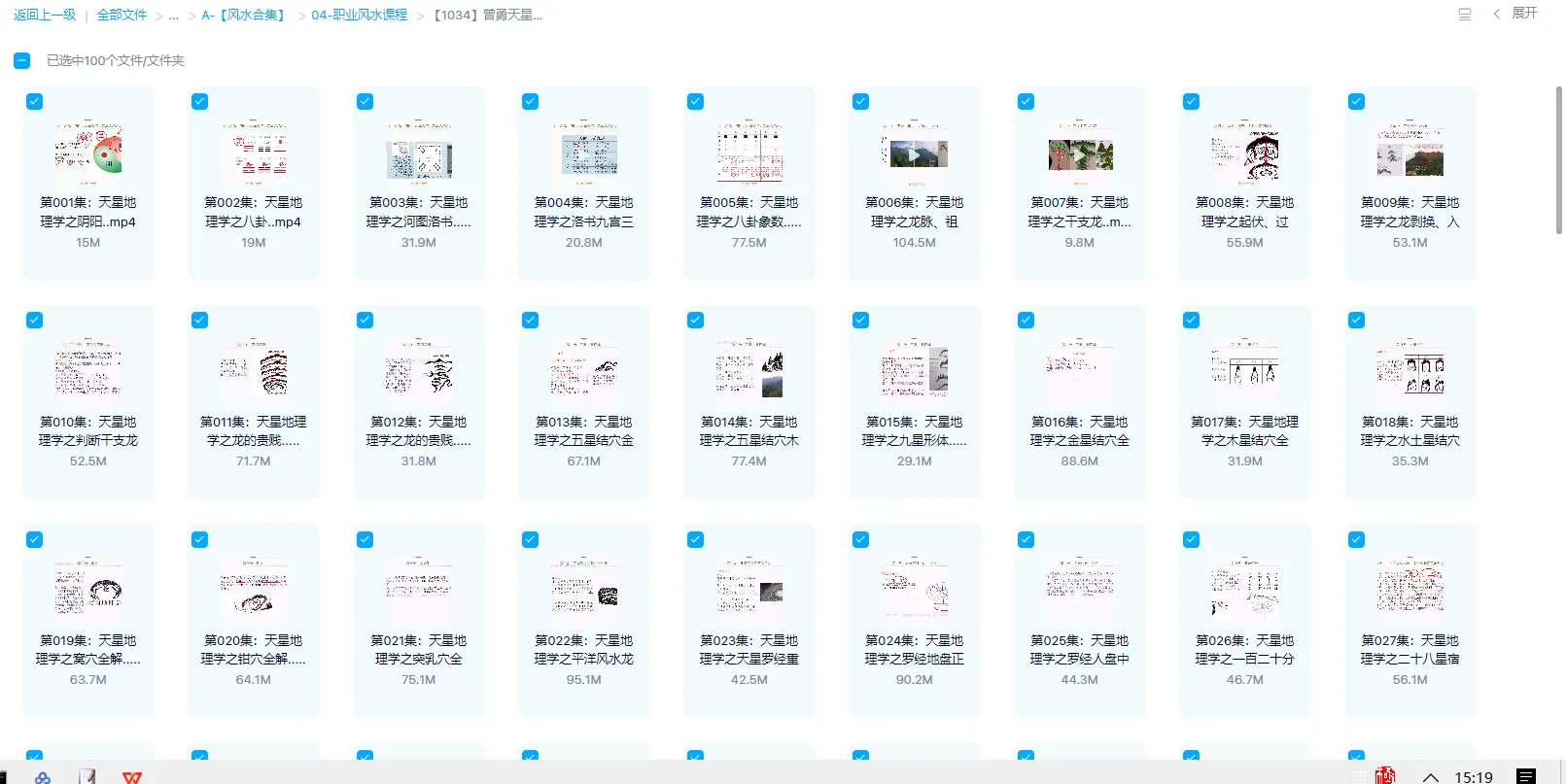Viewport: 1566px width, 784px height.
Task: Open the 第021集 突乳穴 thumbnail
Action: pyautogui.click(x=419, y=590)
